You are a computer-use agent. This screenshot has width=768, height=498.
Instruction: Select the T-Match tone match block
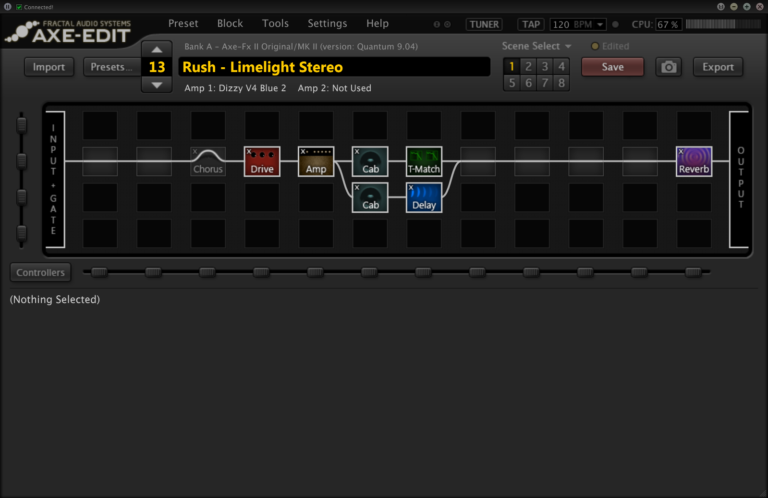424,162
